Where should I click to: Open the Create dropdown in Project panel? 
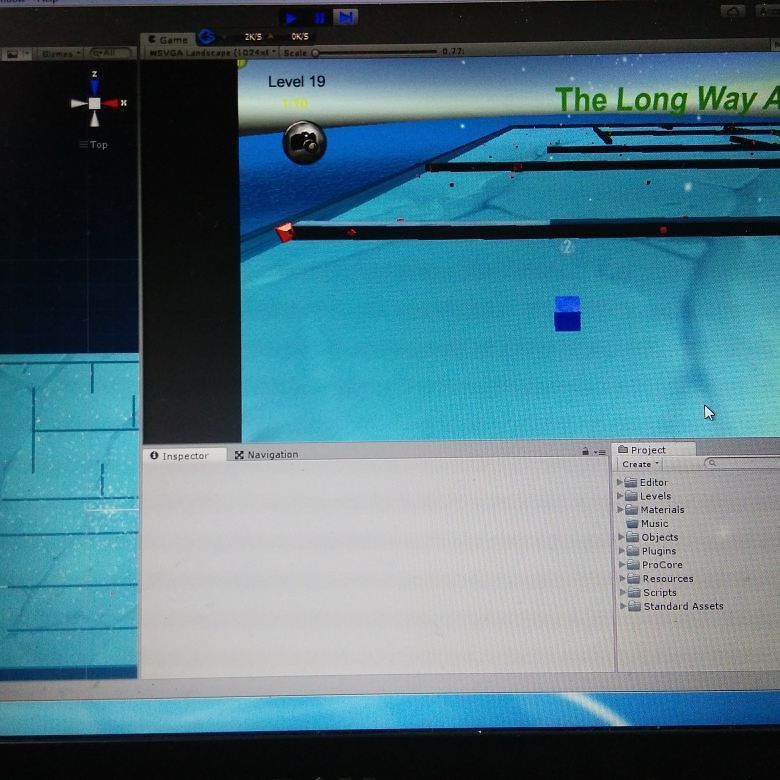coord(640,464)
